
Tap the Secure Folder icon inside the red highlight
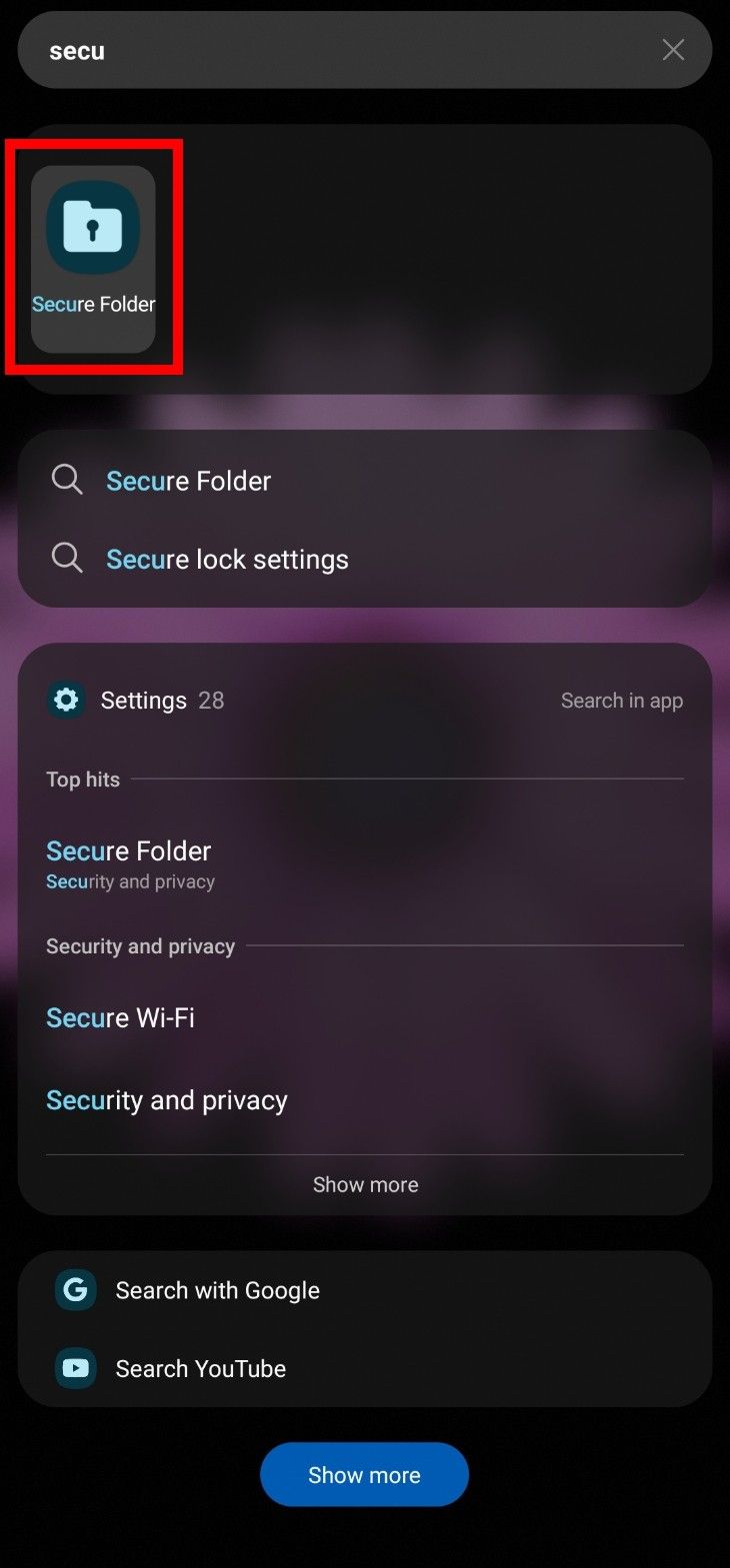[x=92, y=228]
